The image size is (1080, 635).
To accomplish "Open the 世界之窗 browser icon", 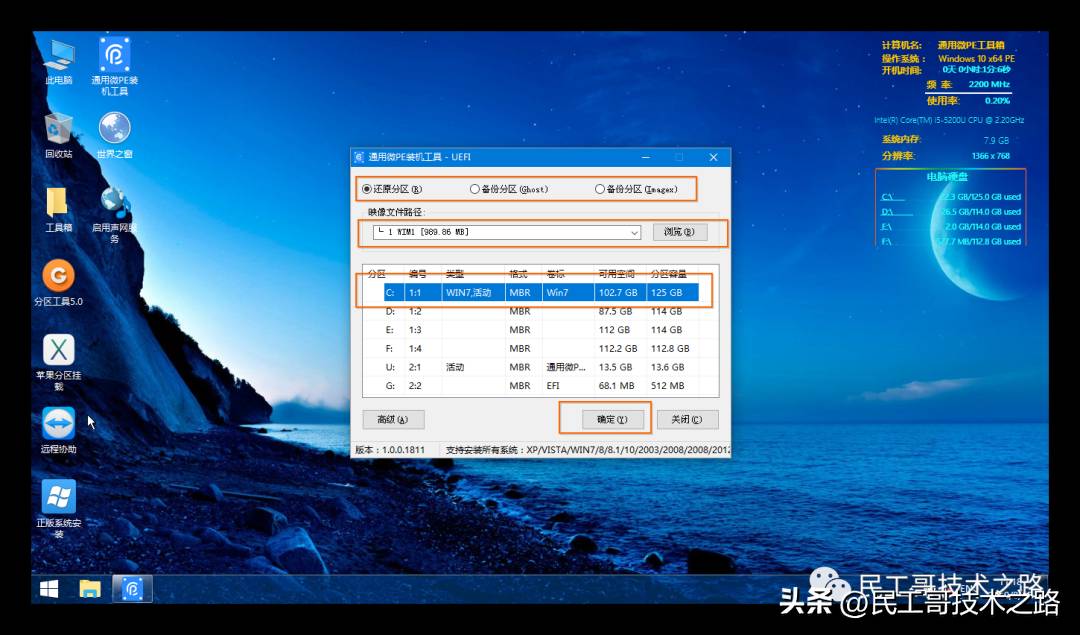I will point(114,136).
